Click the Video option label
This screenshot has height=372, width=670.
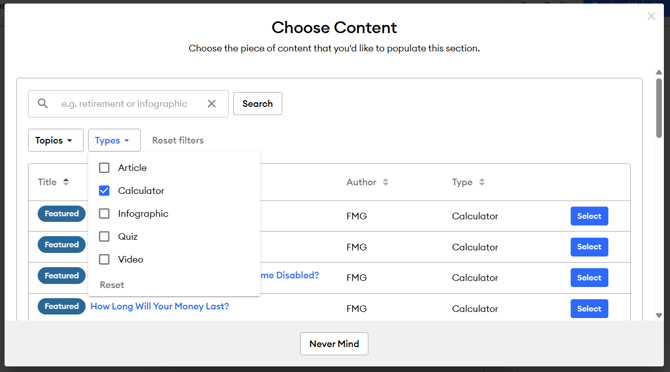click(x=130, y=259)
